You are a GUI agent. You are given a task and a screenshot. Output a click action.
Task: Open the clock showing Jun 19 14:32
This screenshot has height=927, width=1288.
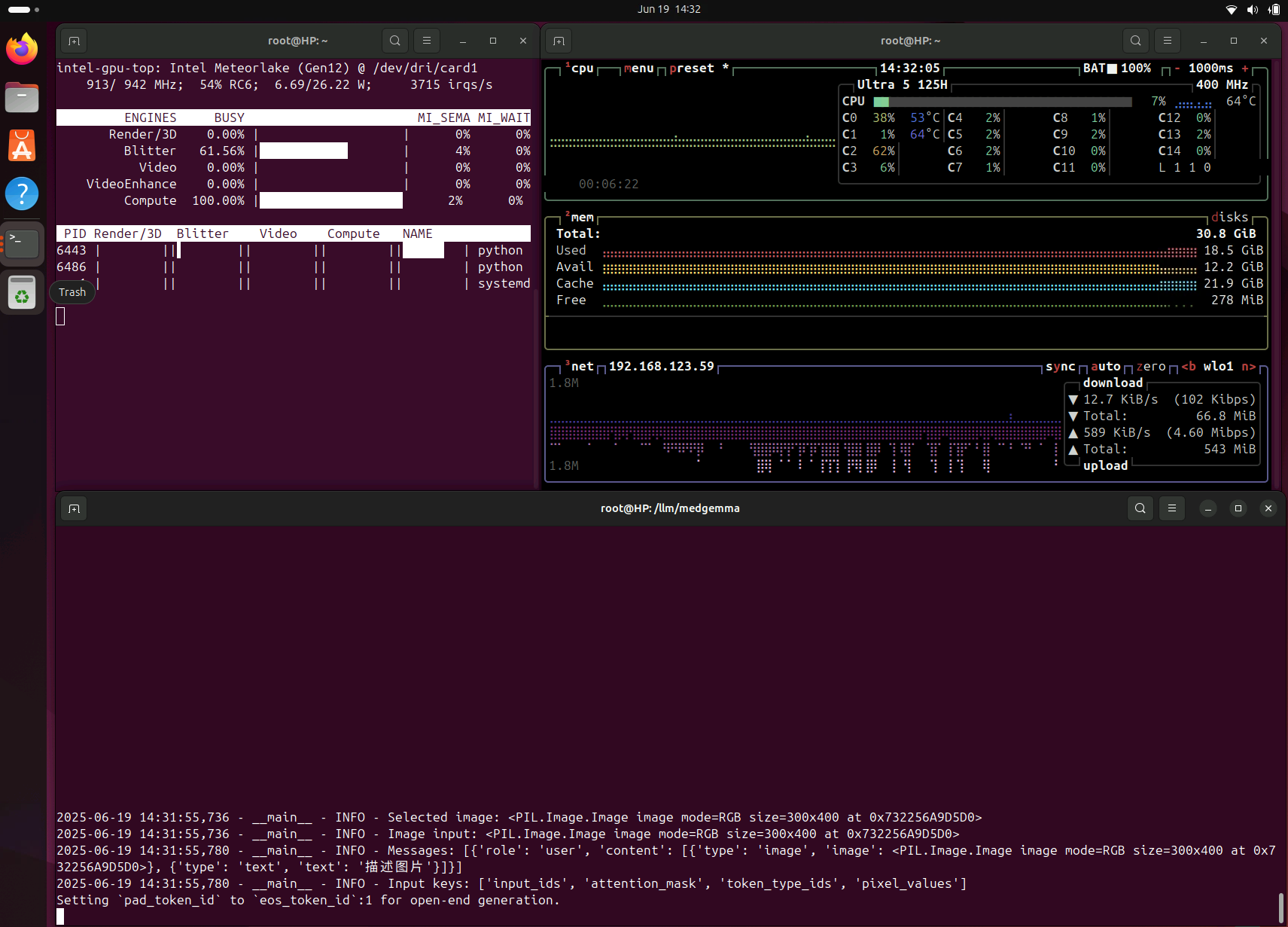point(668,9)
